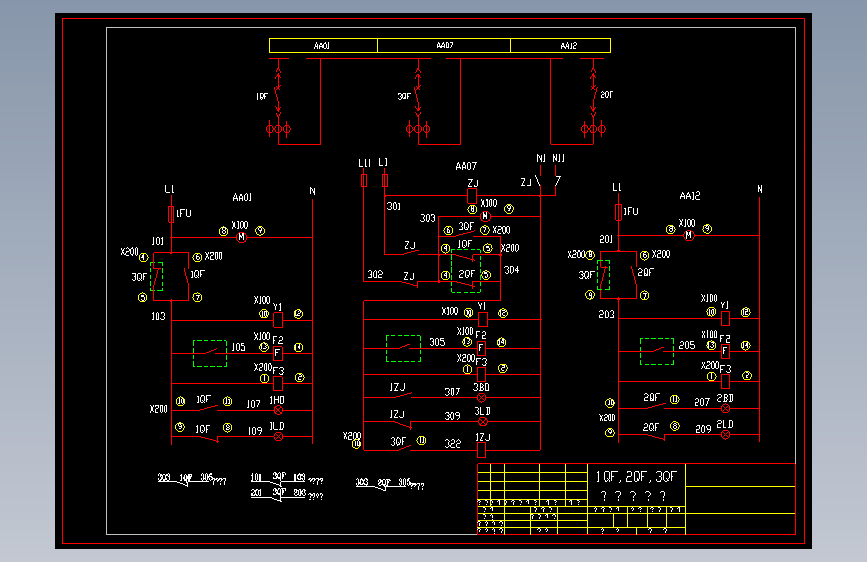The height and width of the screenshot is (562, 867).
Task: Click the N11 terminal label
Action: (558, 158)
